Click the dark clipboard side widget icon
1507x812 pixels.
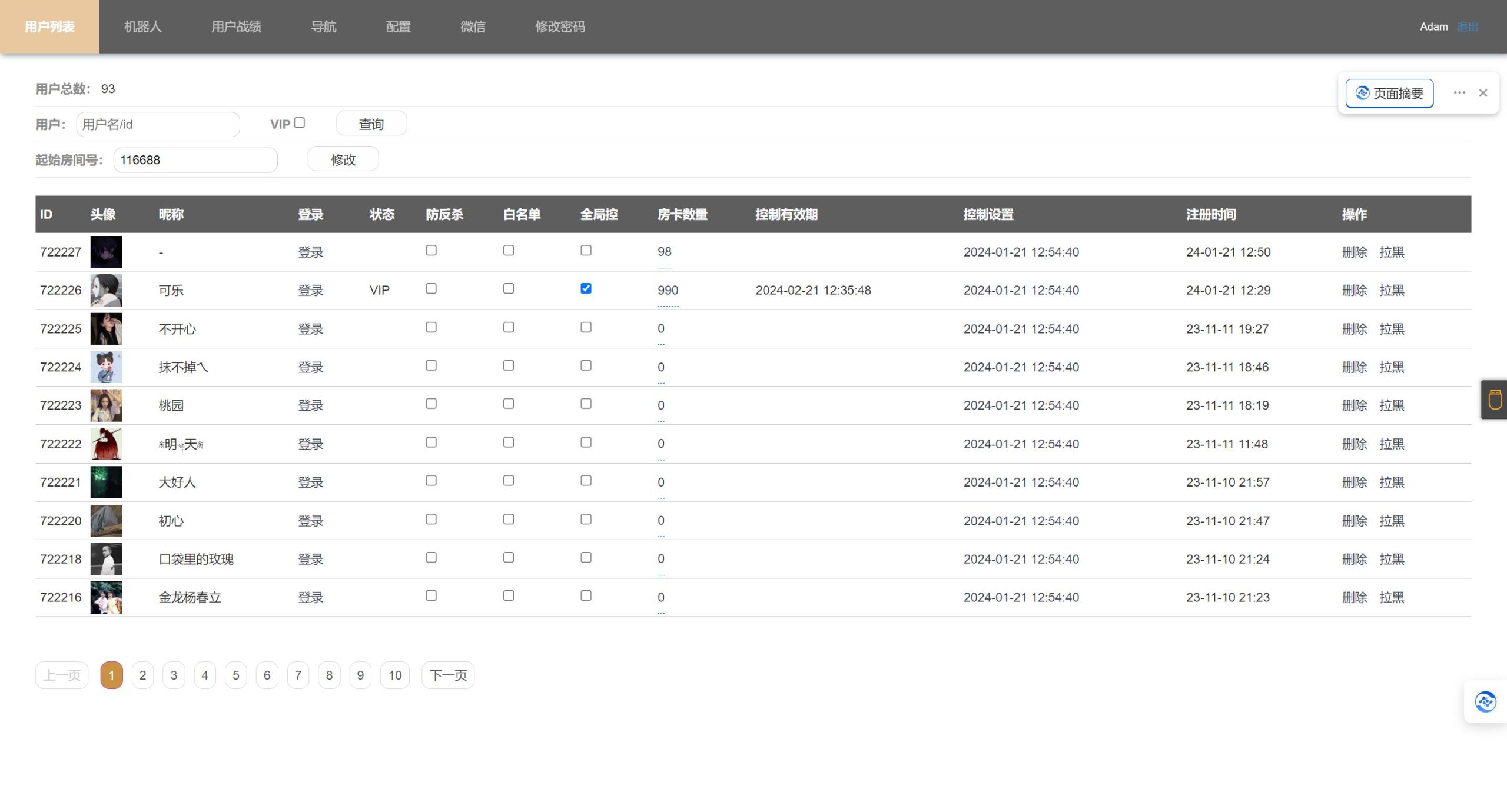click(x=1494, y=400)
